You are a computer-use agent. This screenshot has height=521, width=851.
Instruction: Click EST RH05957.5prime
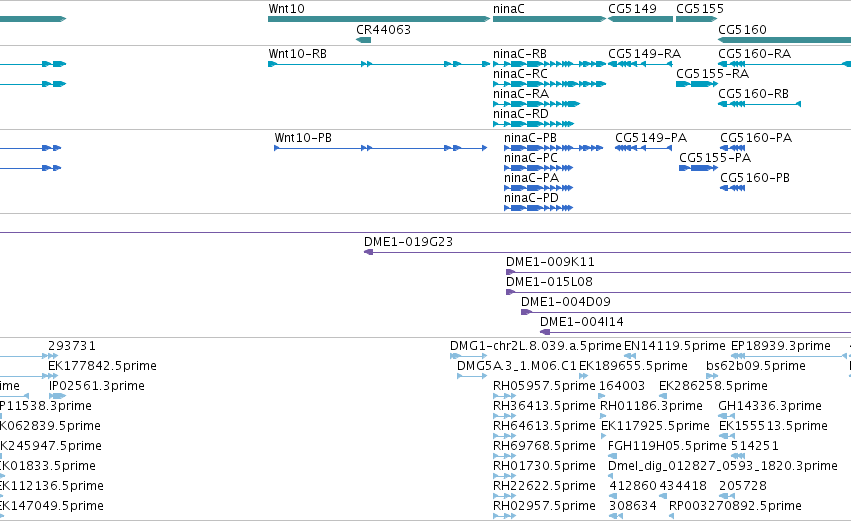pyautogui.click(x=504, y=396)
